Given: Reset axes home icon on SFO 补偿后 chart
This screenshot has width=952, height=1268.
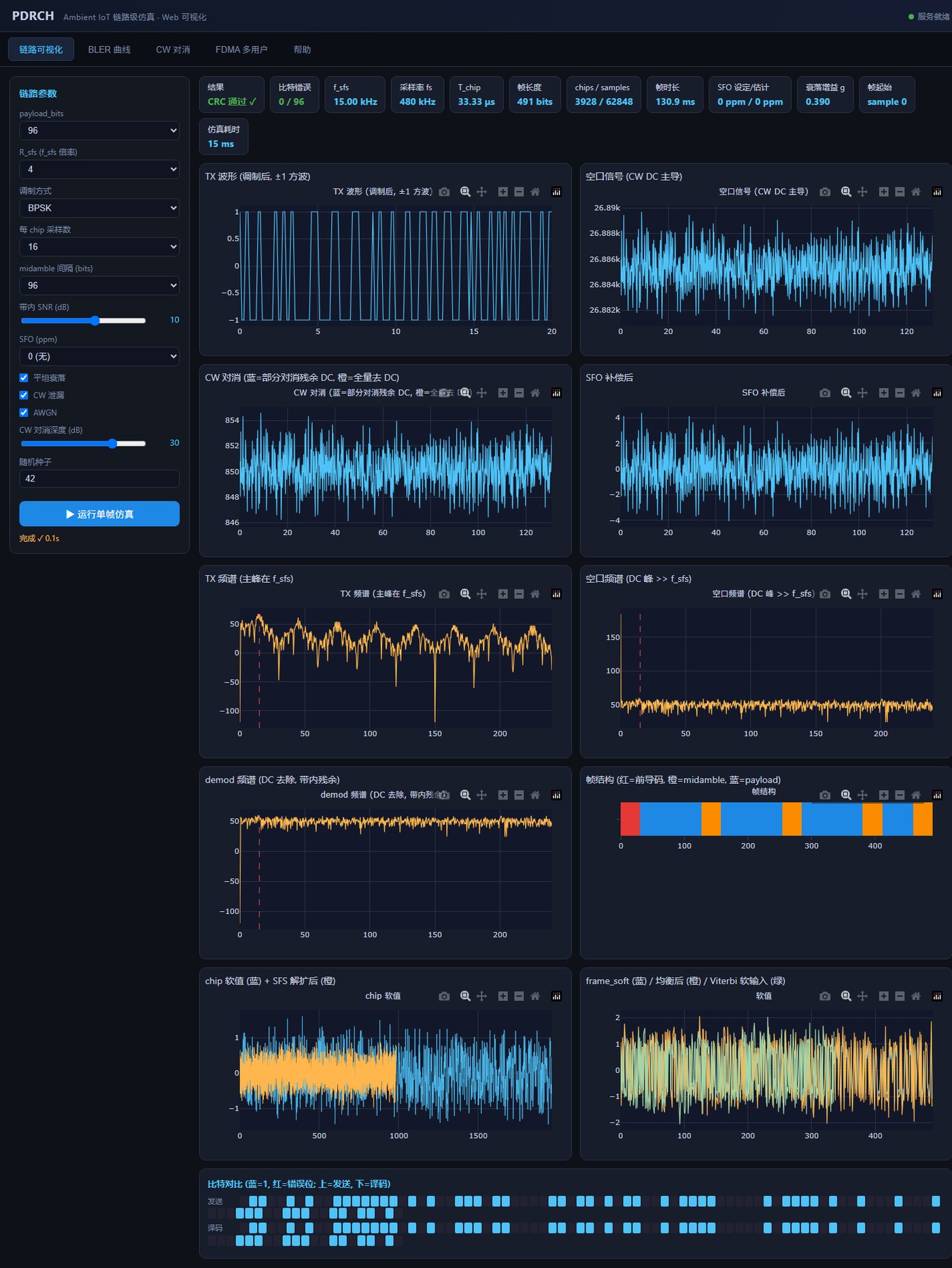Looking at the screenshot, I should pyautogui.click(x=916, y=393).
